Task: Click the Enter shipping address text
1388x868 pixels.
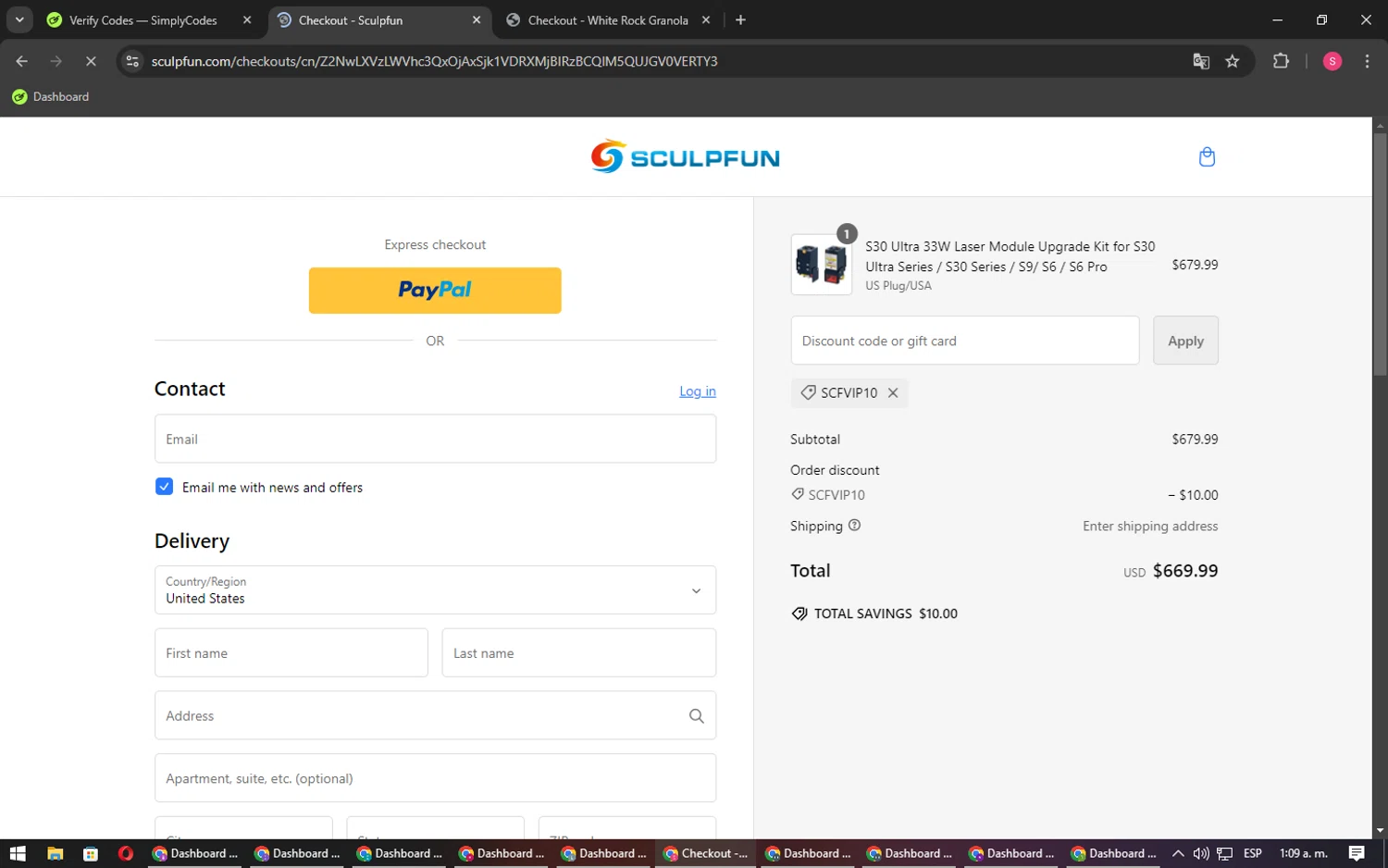Action: pyautogui.click(x=1150, y=527)
